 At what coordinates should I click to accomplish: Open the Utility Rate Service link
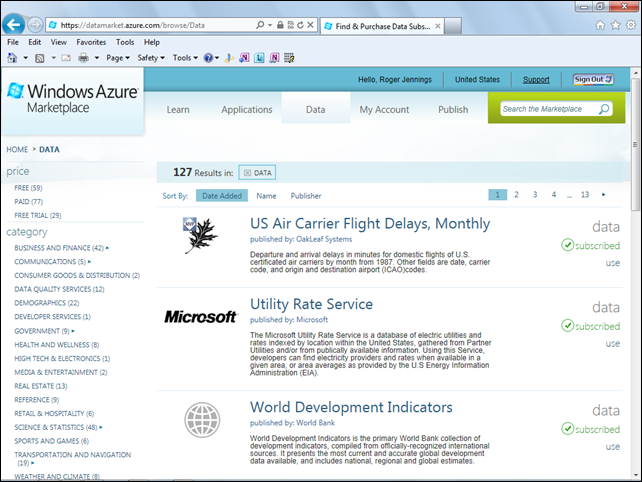click(x=311, y=304)
